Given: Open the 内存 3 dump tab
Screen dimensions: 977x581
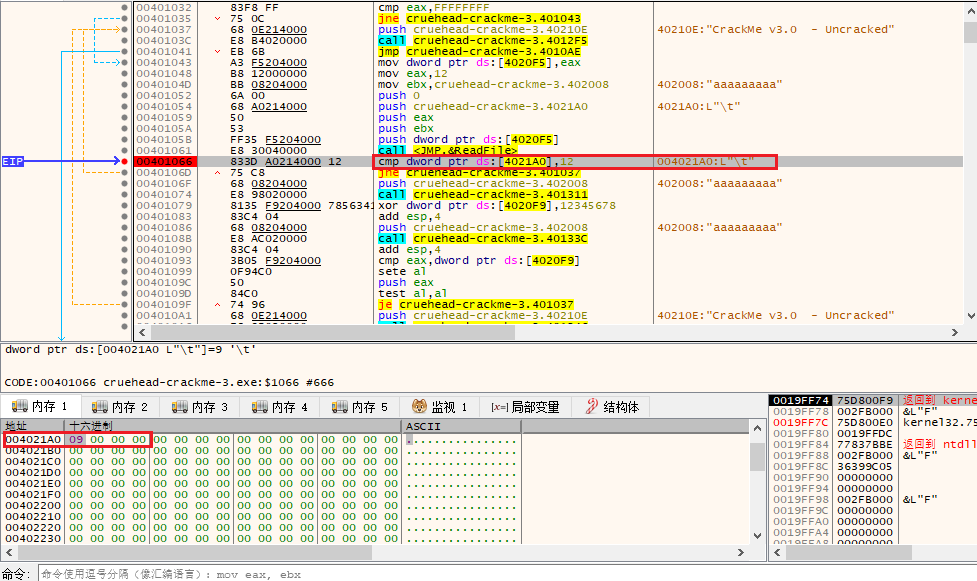Looking at the screenshot, I should click(200, 407).
